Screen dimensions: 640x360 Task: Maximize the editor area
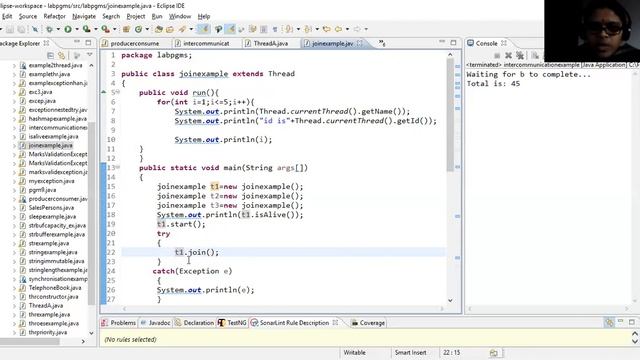(453, 42)
